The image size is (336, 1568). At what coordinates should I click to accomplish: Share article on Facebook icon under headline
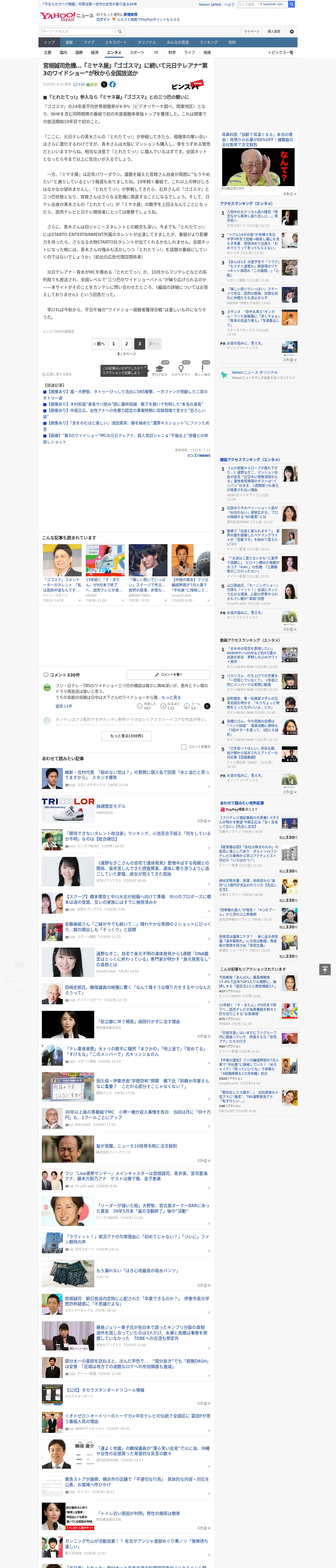point(112,85)
